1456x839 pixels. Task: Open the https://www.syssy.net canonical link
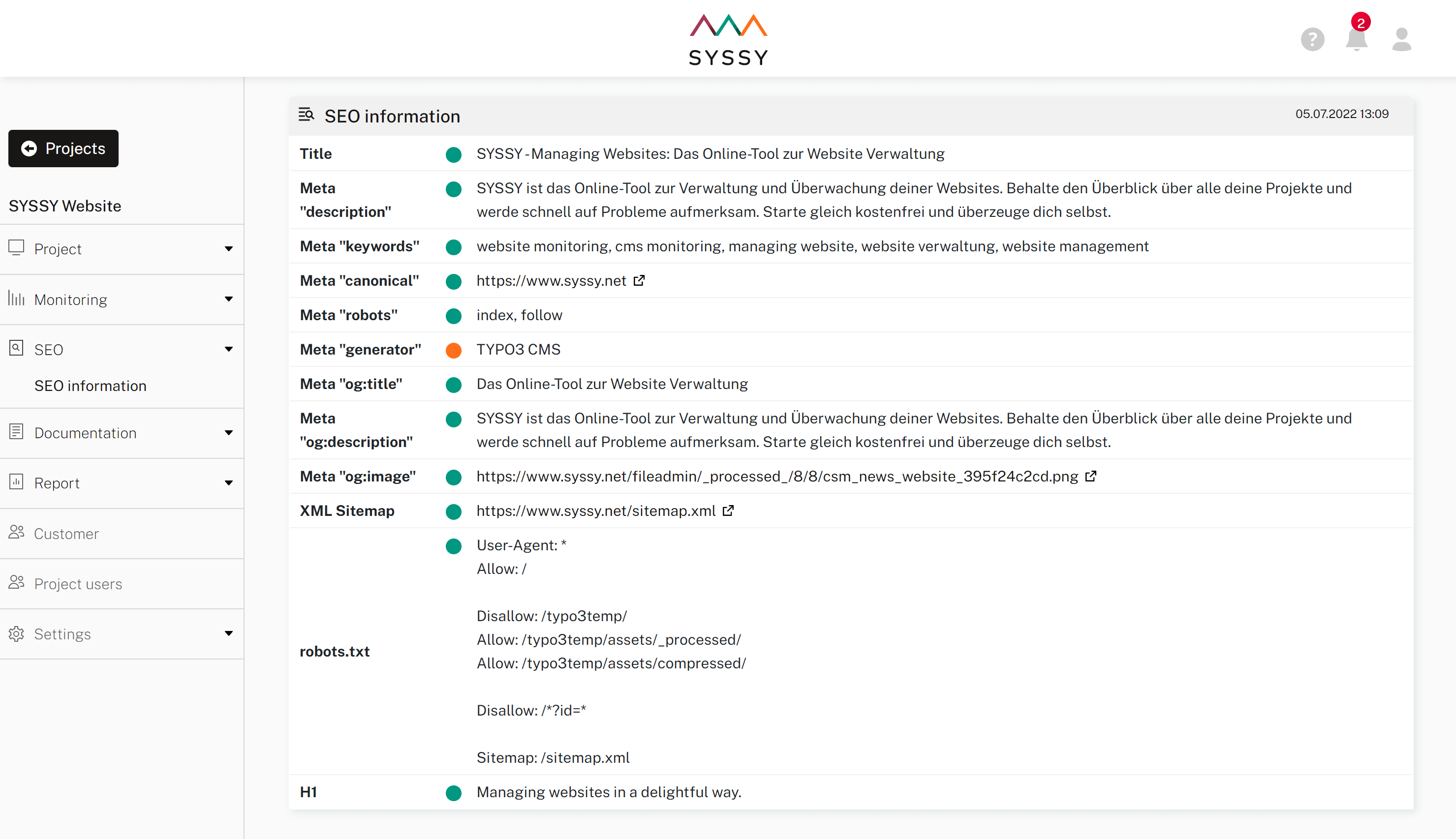click(x=551, y=281)
